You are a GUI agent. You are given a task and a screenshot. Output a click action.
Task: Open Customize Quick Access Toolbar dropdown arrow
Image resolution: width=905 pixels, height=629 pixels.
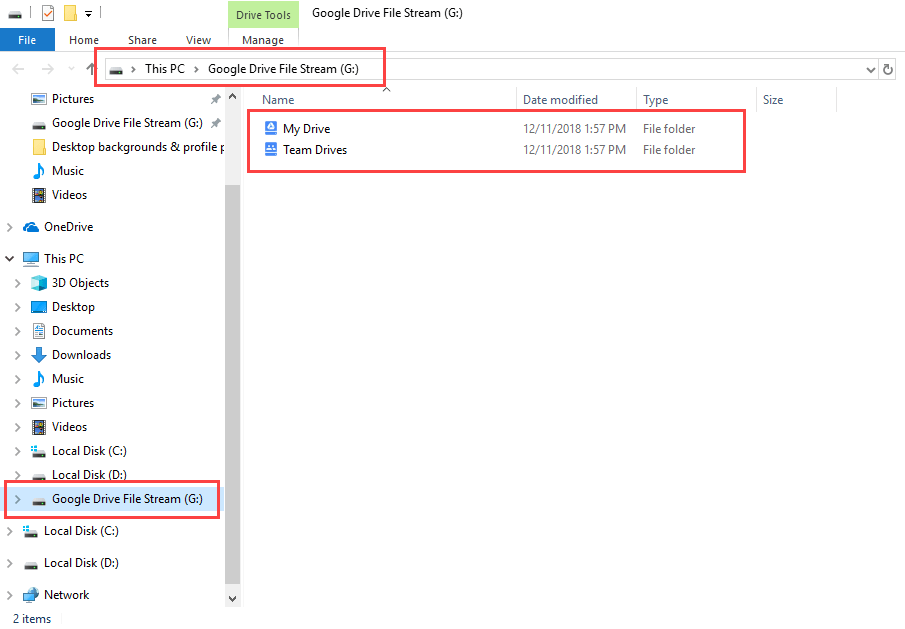[88, 14]
